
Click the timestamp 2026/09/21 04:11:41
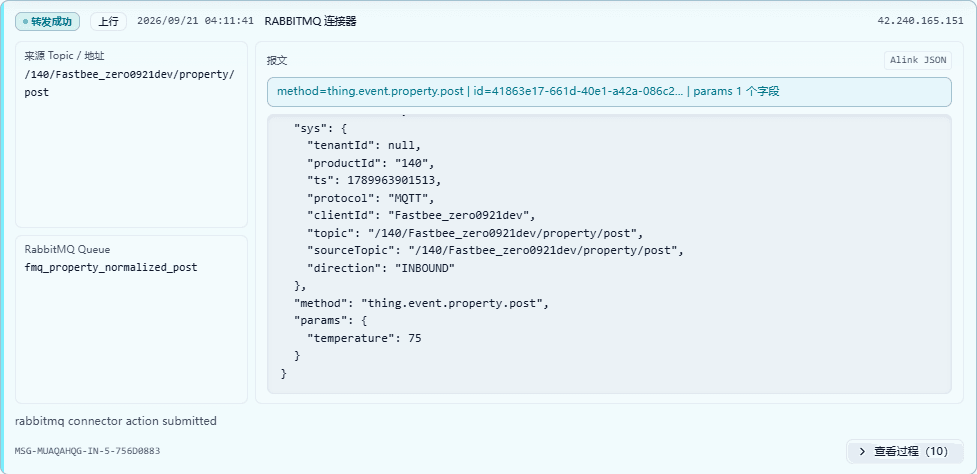coord(195,21)
